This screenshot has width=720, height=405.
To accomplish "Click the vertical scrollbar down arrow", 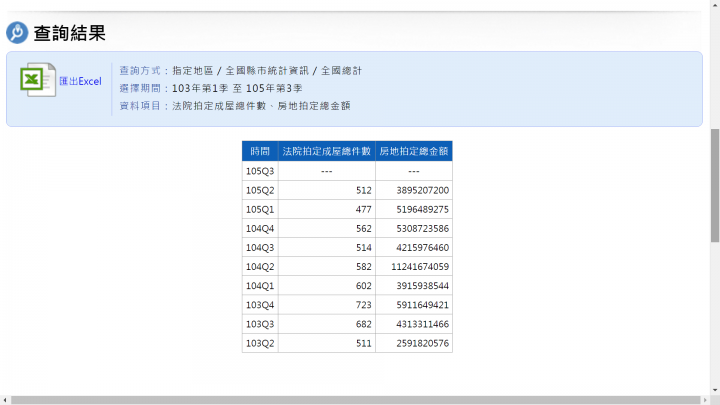I will pos(715,390).
